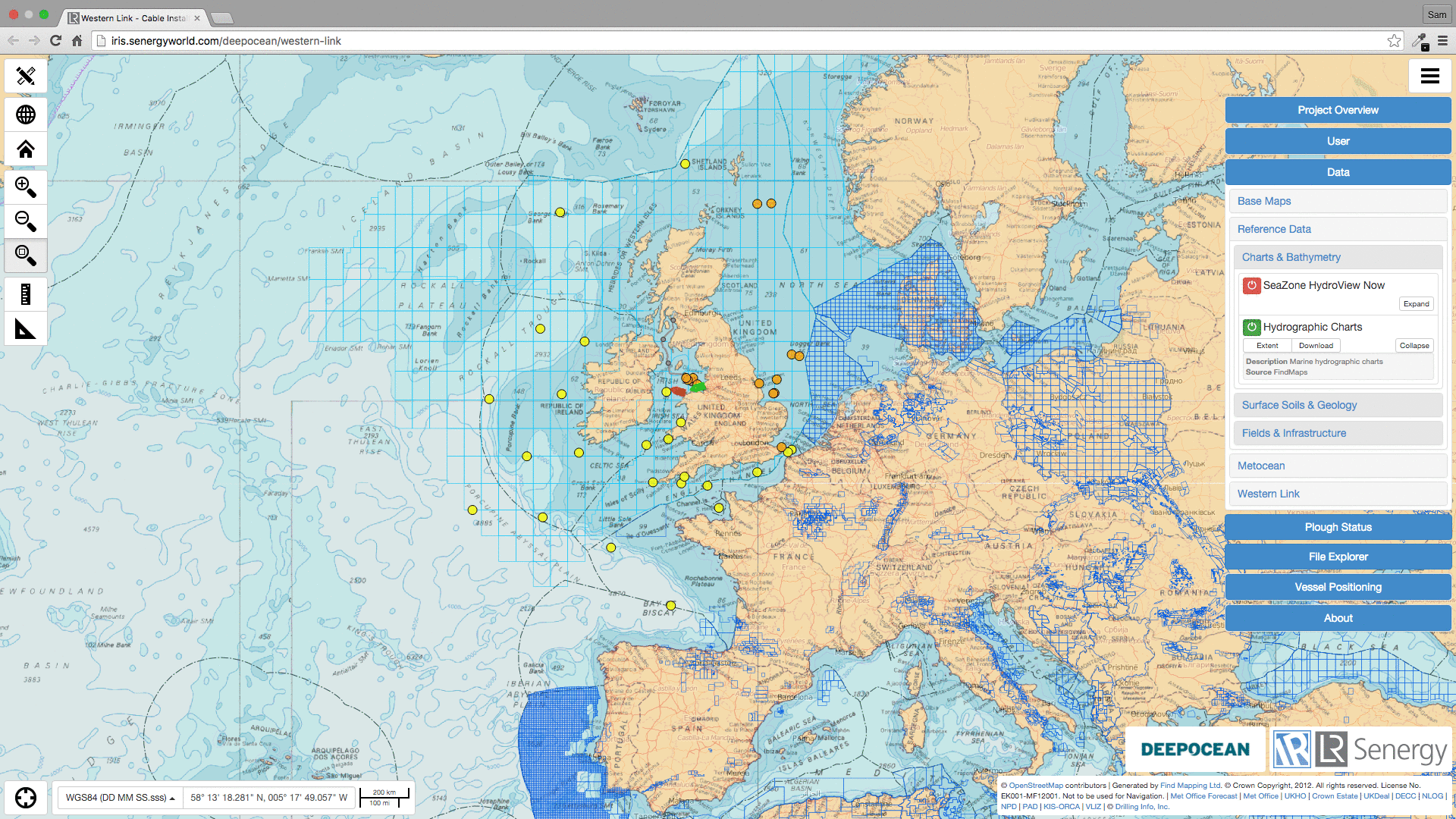This screenshot has height=819, width=1456.
Task: Choose the angle set-square measure tool
Action: click(x=26, y=329)
